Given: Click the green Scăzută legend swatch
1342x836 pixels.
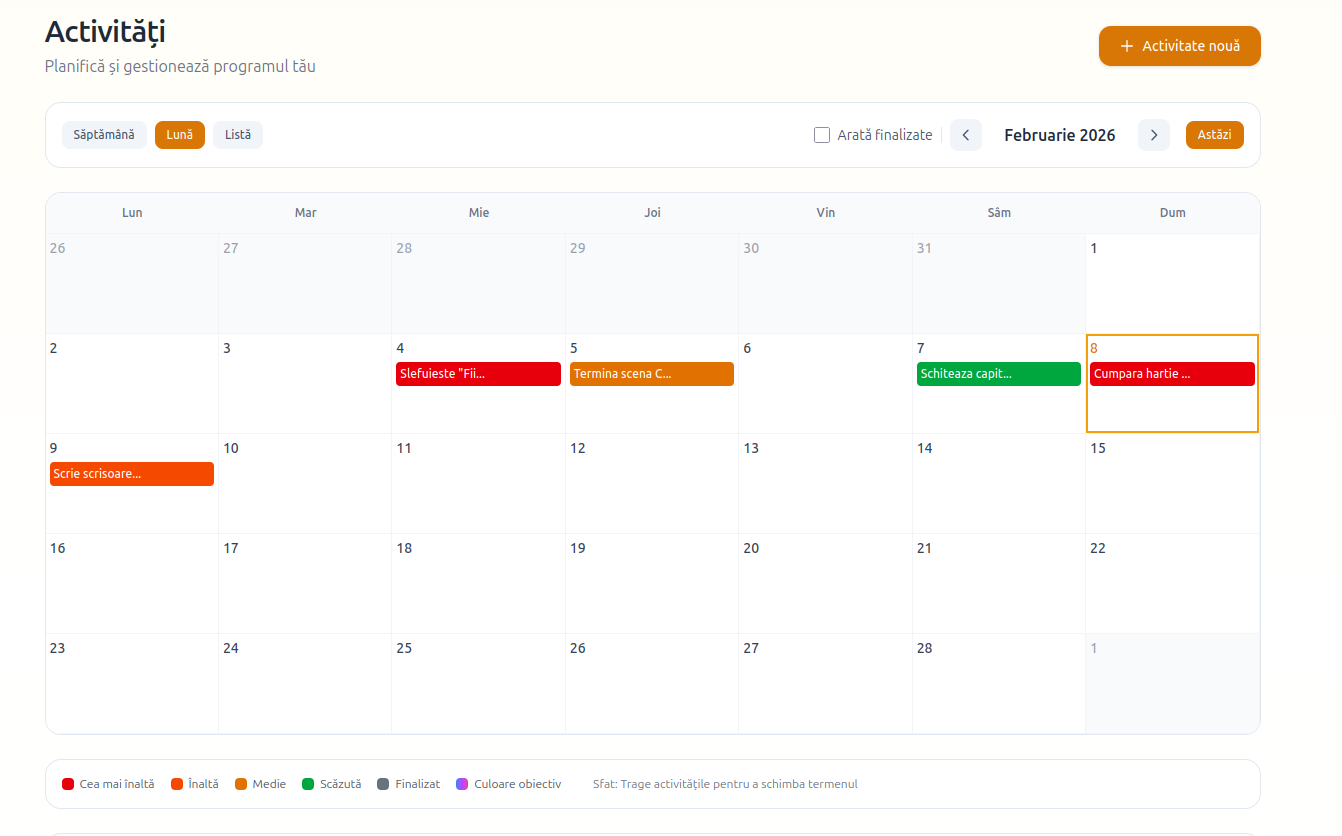Looking at the screenshot, I should point(308,784).
